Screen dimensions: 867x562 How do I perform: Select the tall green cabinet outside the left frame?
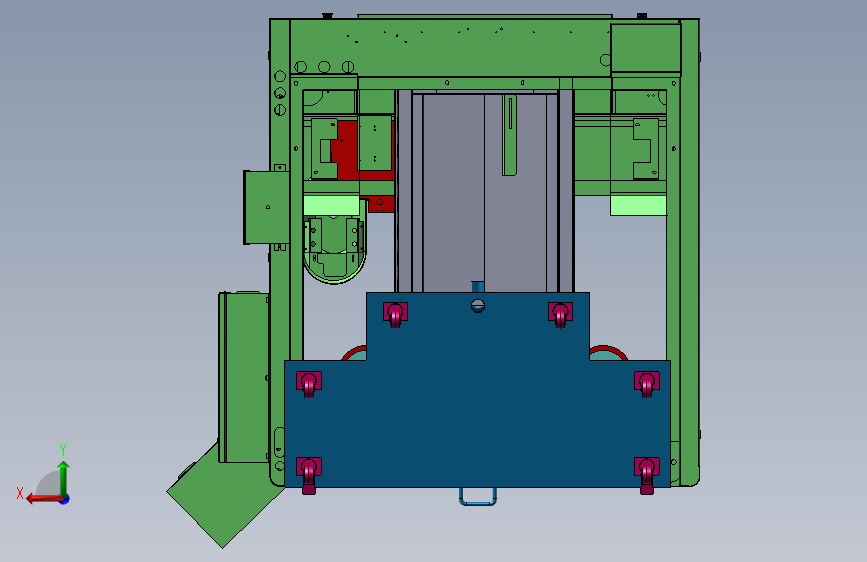click(244, 377)
